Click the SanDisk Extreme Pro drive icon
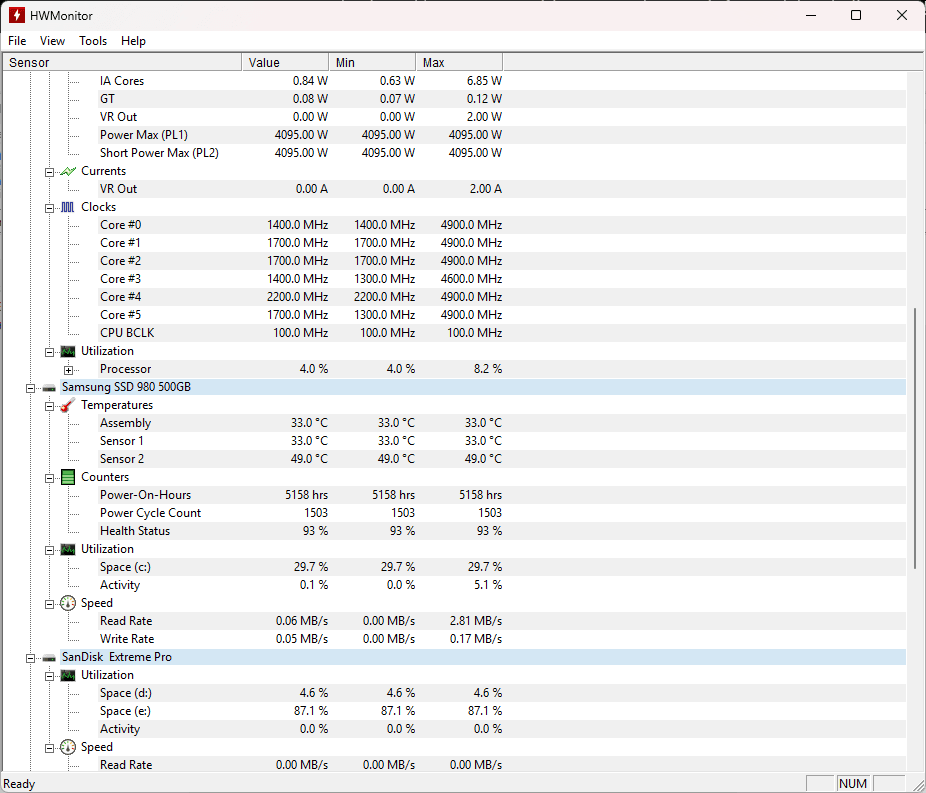Screen dimensions: 926x793 [49, 658]
